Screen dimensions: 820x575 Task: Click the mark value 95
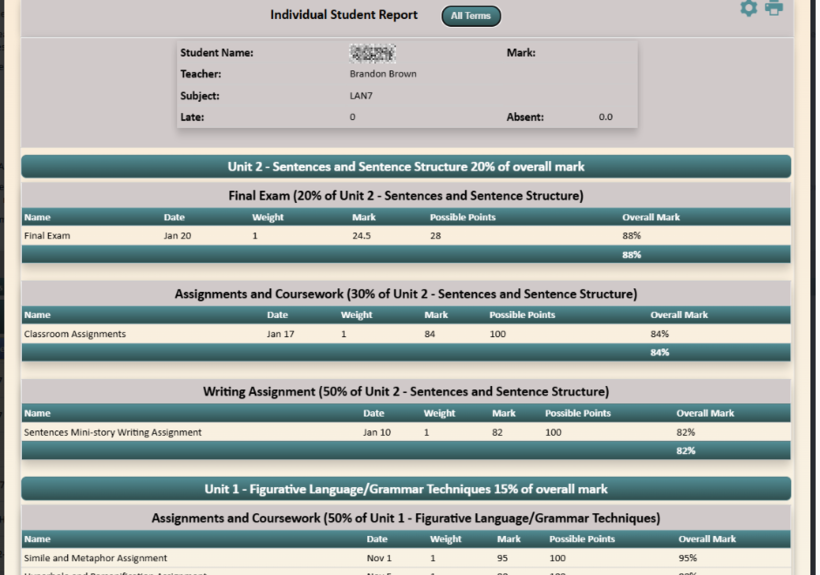click(502, 558)
